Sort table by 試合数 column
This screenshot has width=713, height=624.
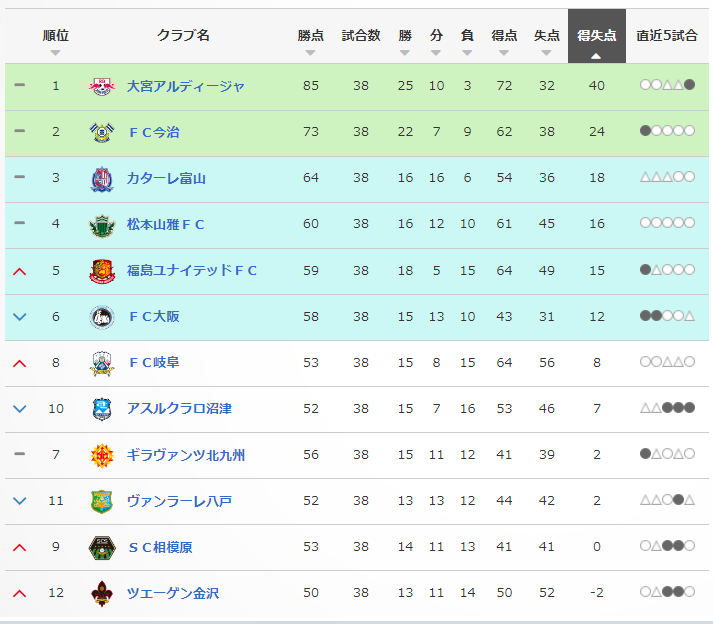[x=361, y=35]
